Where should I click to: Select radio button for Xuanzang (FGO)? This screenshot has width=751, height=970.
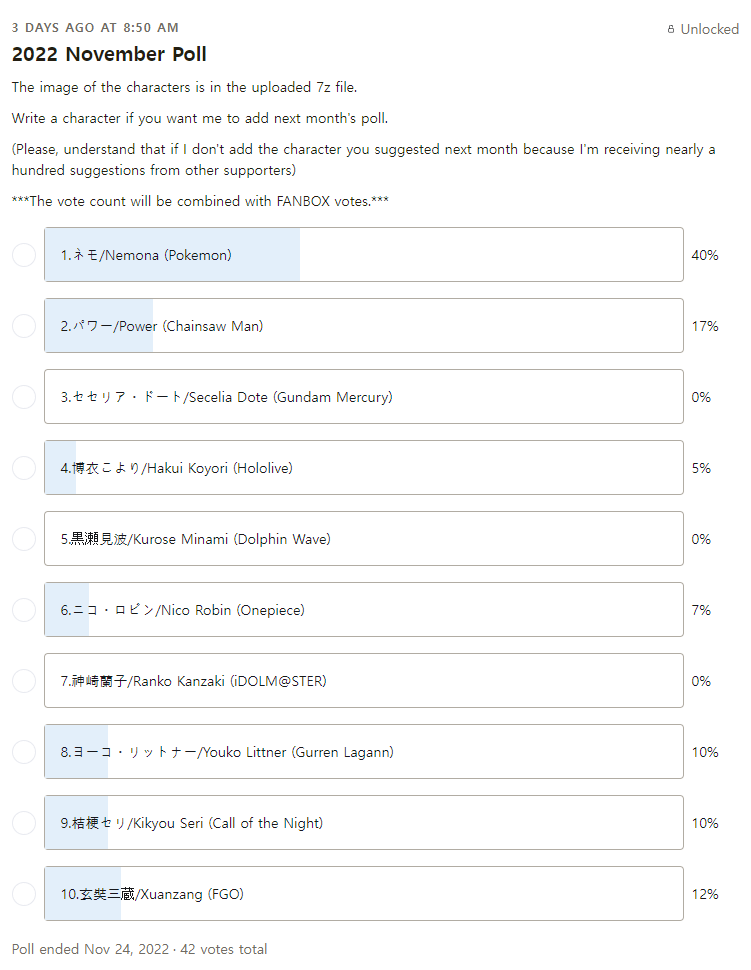[x=24, y=894]
